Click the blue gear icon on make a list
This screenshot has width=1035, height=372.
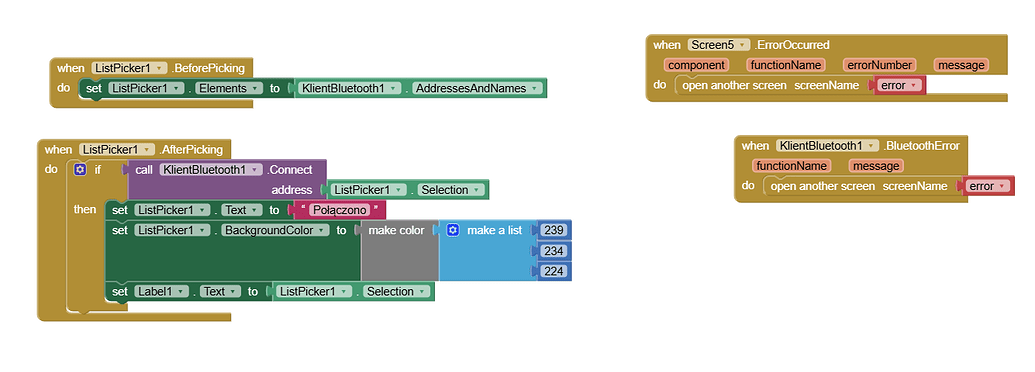(453, 230)
